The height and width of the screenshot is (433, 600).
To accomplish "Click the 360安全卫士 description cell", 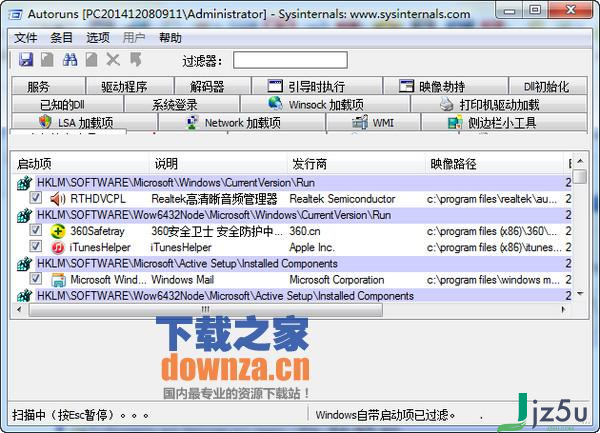I will pyautogui.click(x=217, y=231).
